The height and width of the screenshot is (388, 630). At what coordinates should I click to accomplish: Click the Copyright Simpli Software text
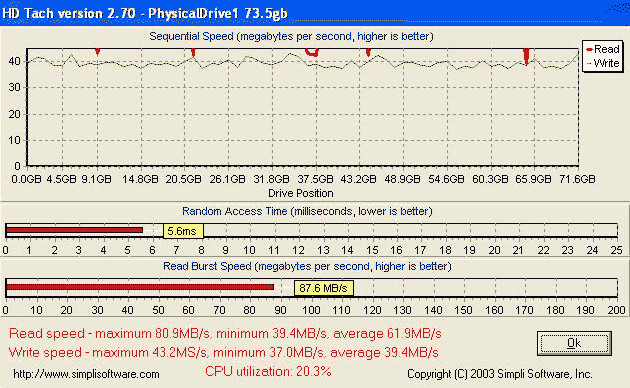pos(499,374)
